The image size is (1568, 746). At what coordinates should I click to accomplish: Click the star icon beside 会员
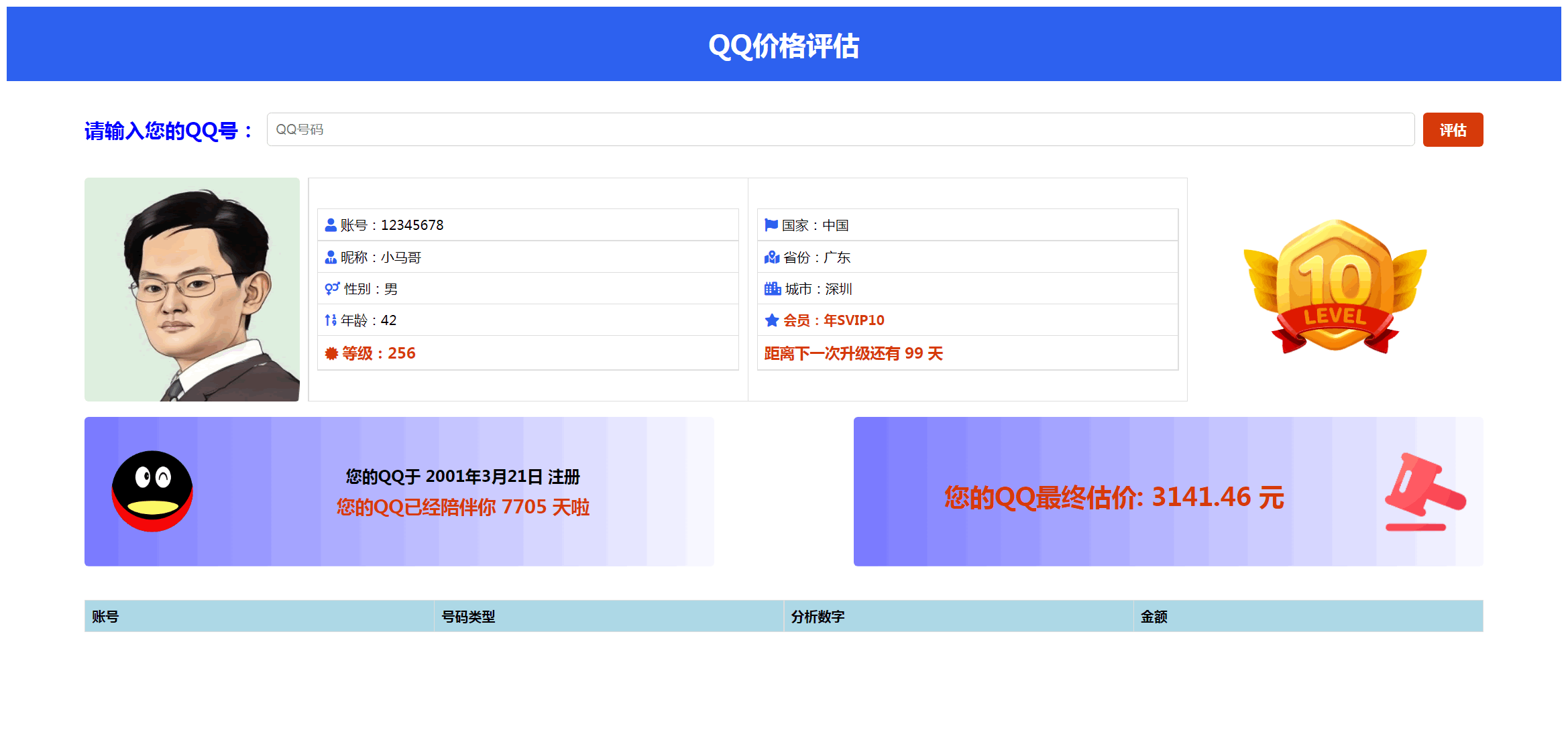(772, 320)
